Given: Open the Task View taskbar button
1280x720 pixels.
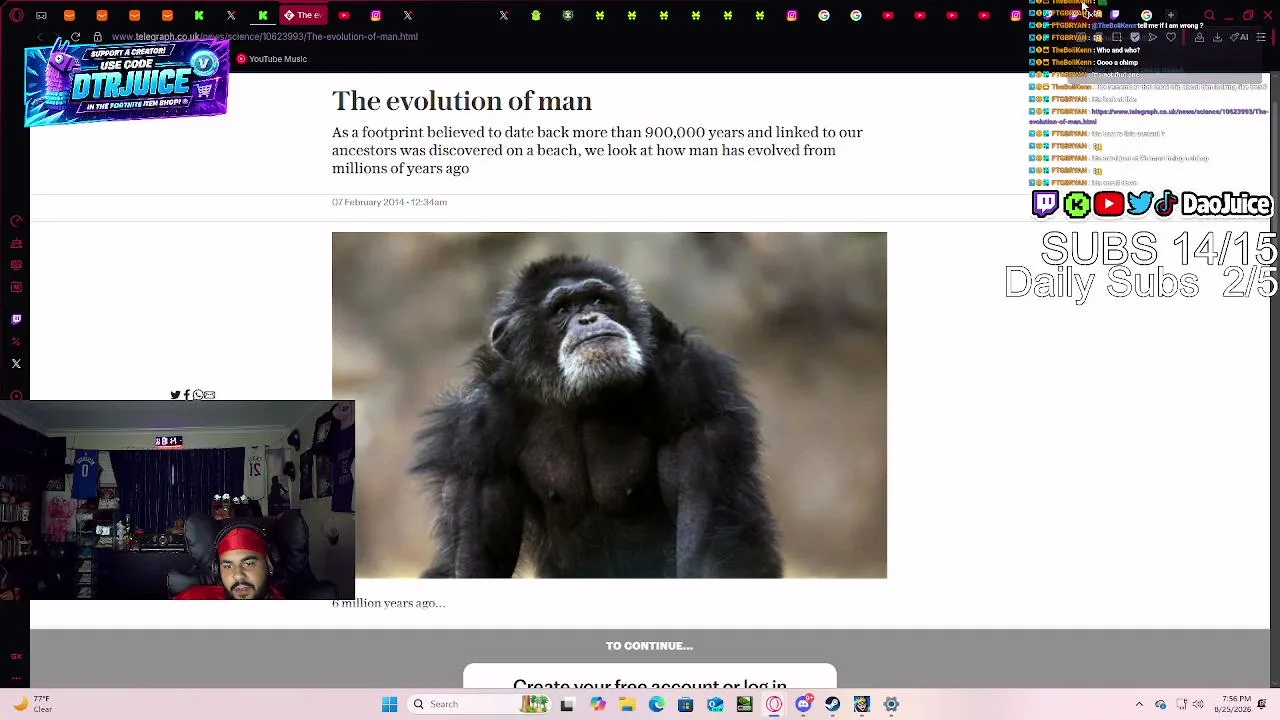Looking at the screenshot, I should 567,704.
